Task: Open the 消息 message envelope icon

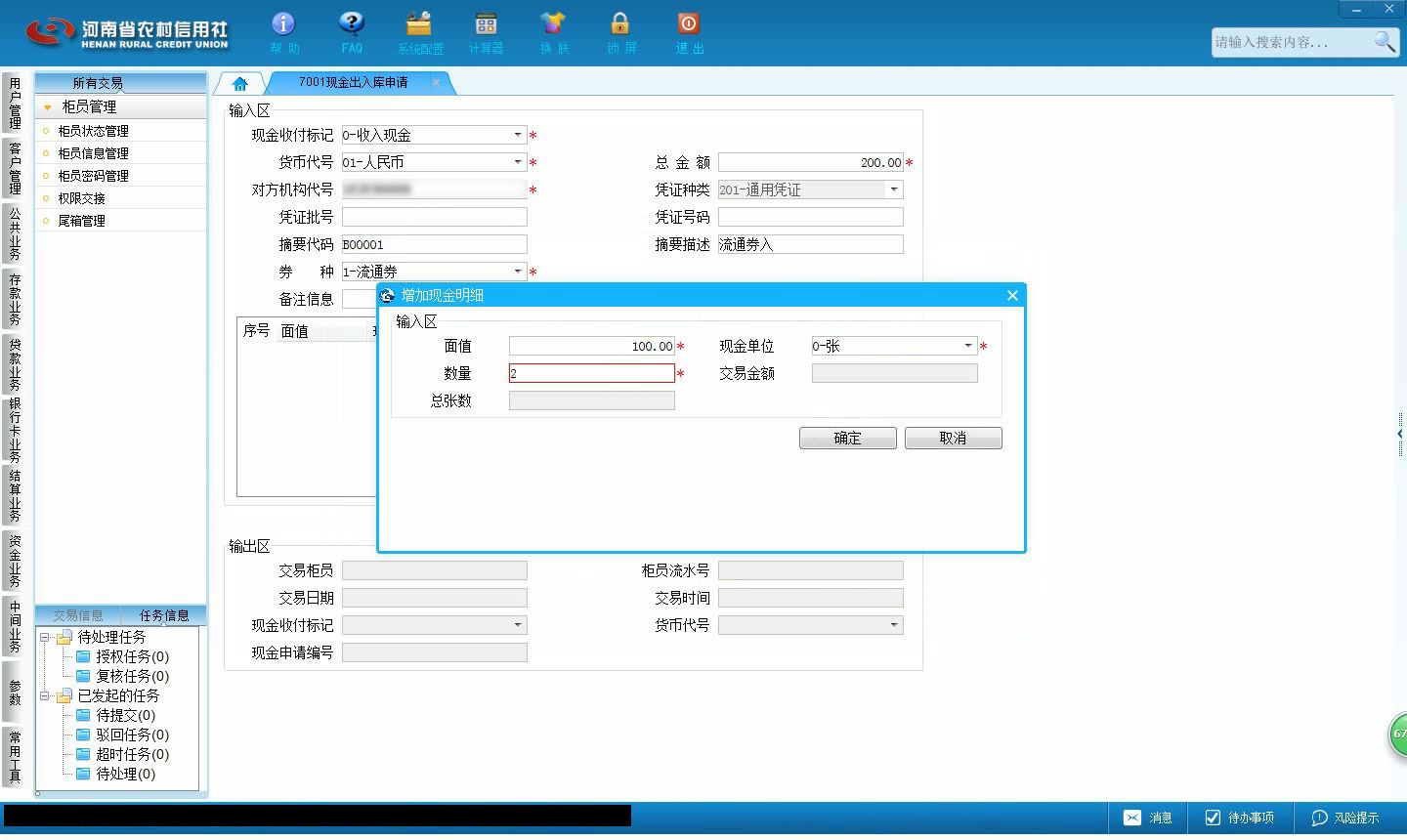Action: (x=1132, y=818)
